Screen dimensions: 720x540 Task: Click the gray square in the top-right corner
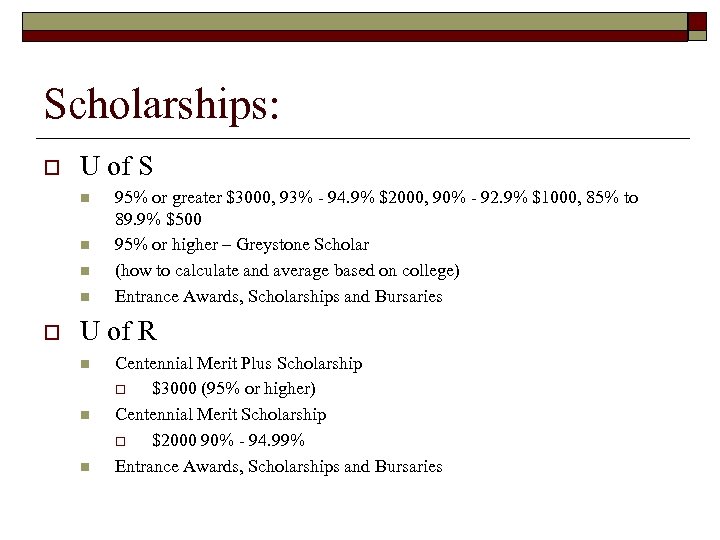[703, 22]
